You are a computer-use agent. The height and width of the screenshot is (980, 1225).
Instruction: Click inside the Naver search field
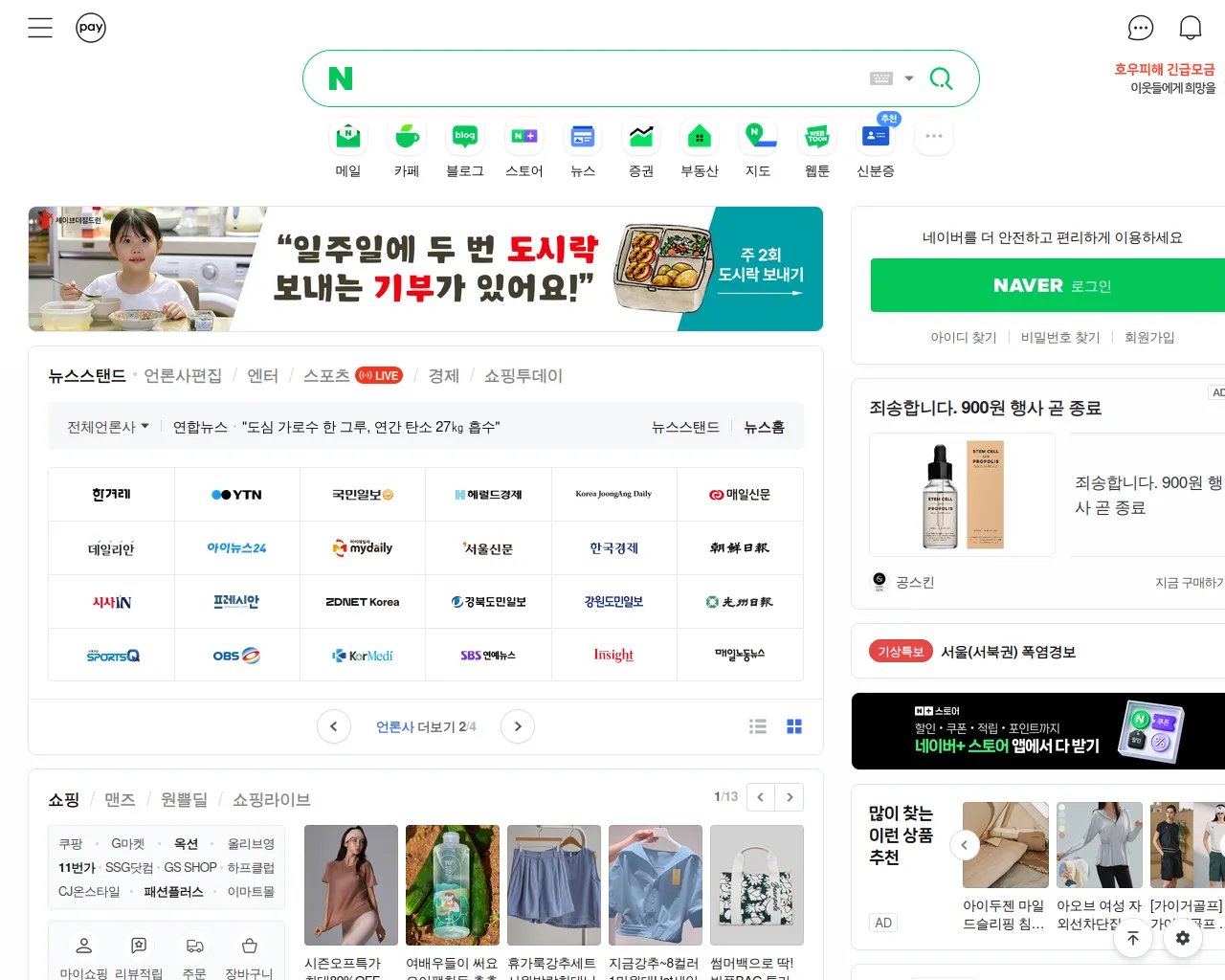tap(612, 78)
